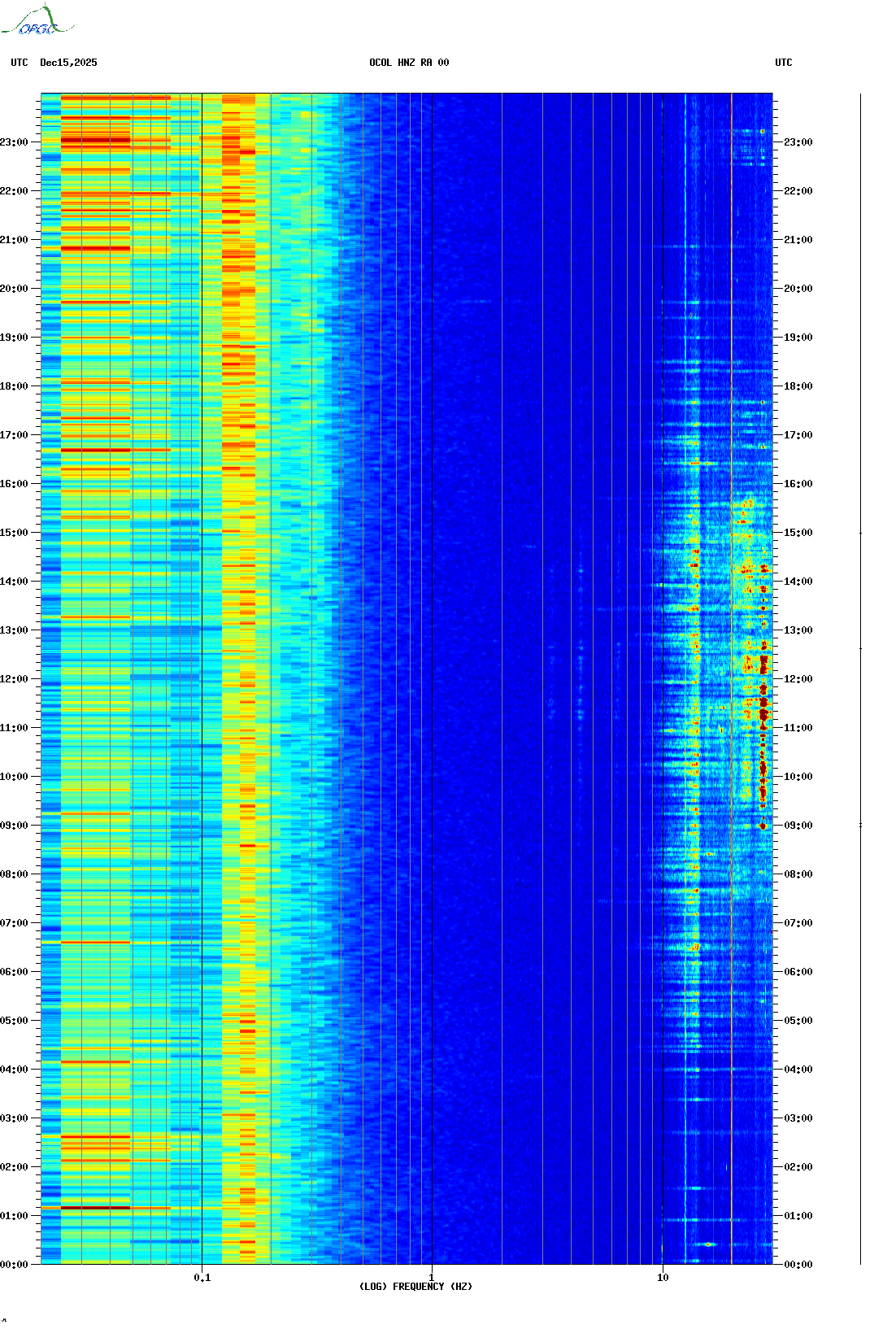Click the '02:00' label on the right axis
896x1329 pixels.
pyautogui.click(x=798, y=1167)
